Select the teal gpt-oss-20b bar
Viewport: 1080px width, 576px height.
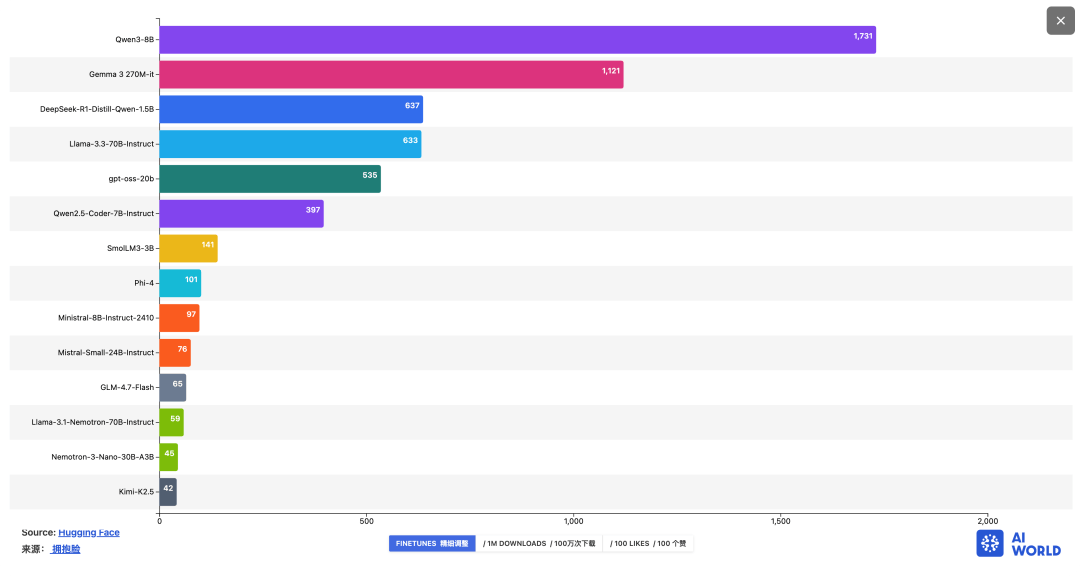click(x=270, y=179)
